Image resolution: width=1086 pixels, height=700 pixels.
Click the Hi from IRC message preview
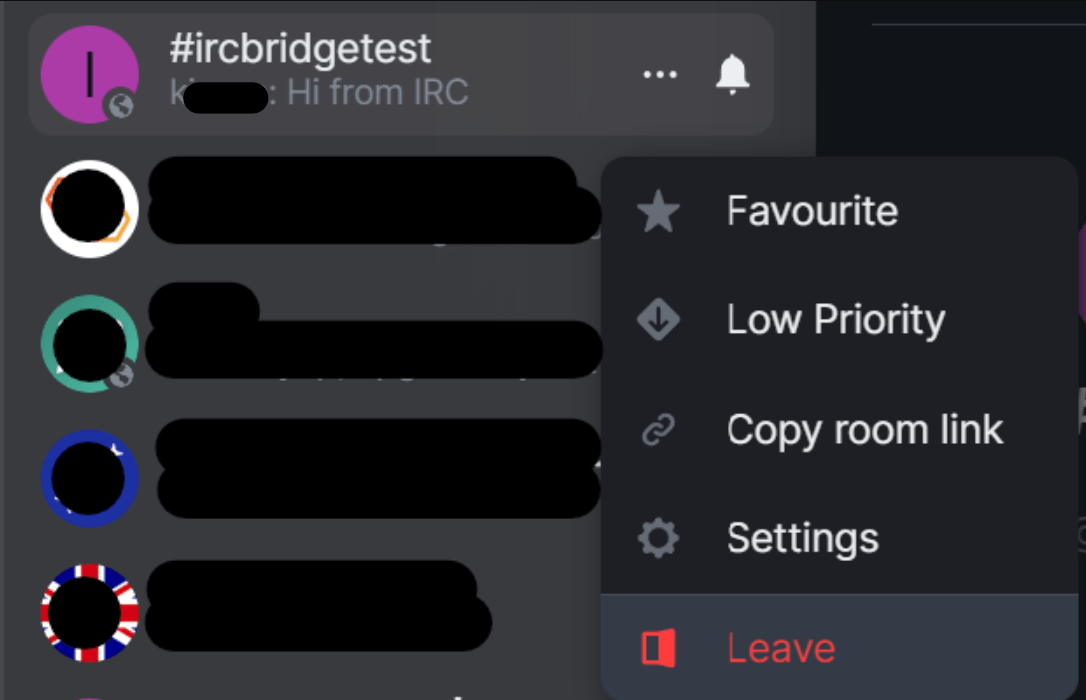point(377,93)
